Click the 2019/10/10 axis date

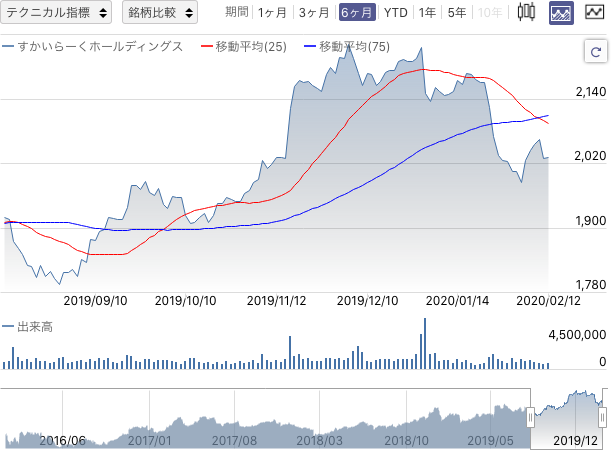(185, 301)
